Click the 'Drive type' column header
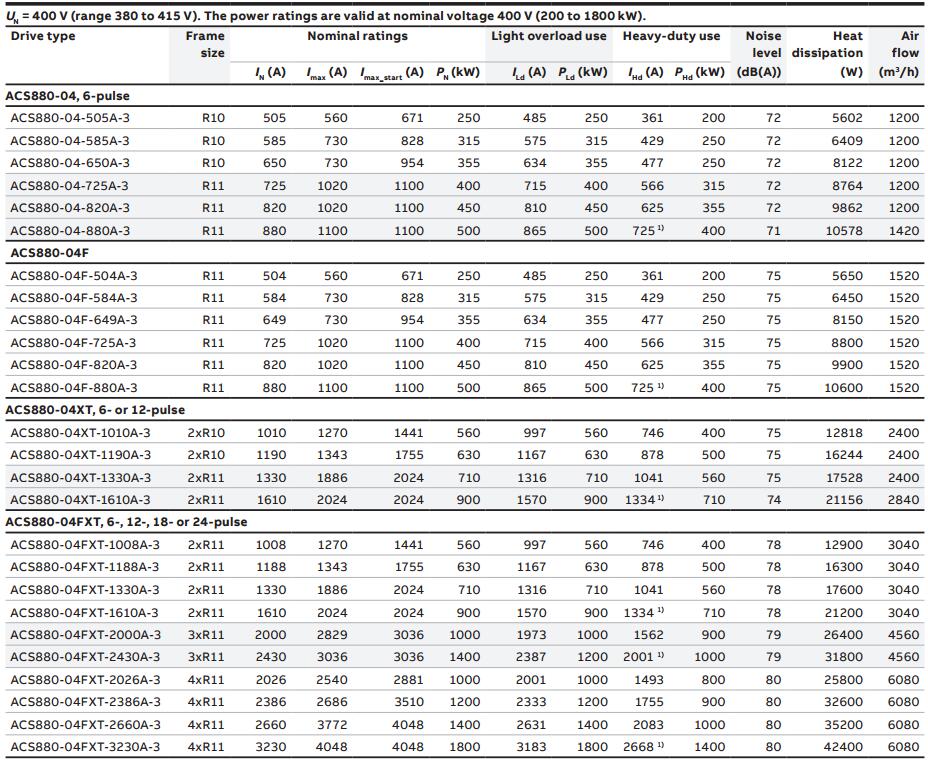This screenshot has width=928, height=761. pos(43,36)
